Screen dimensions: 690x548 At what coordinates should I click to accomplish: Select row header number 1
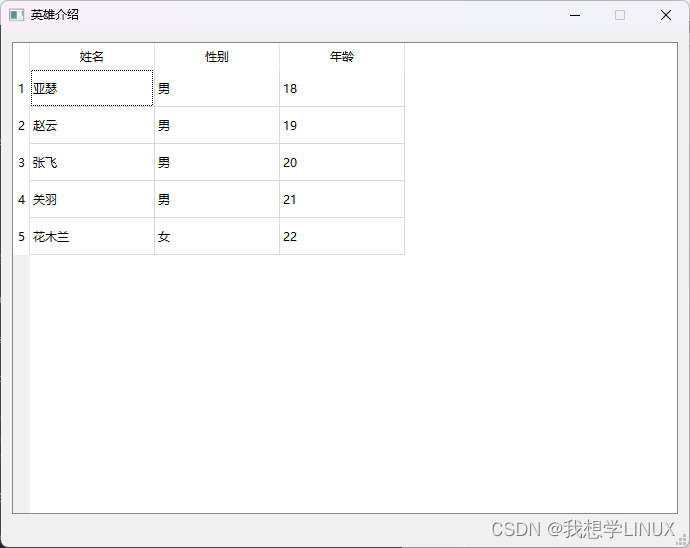point(21,88)
